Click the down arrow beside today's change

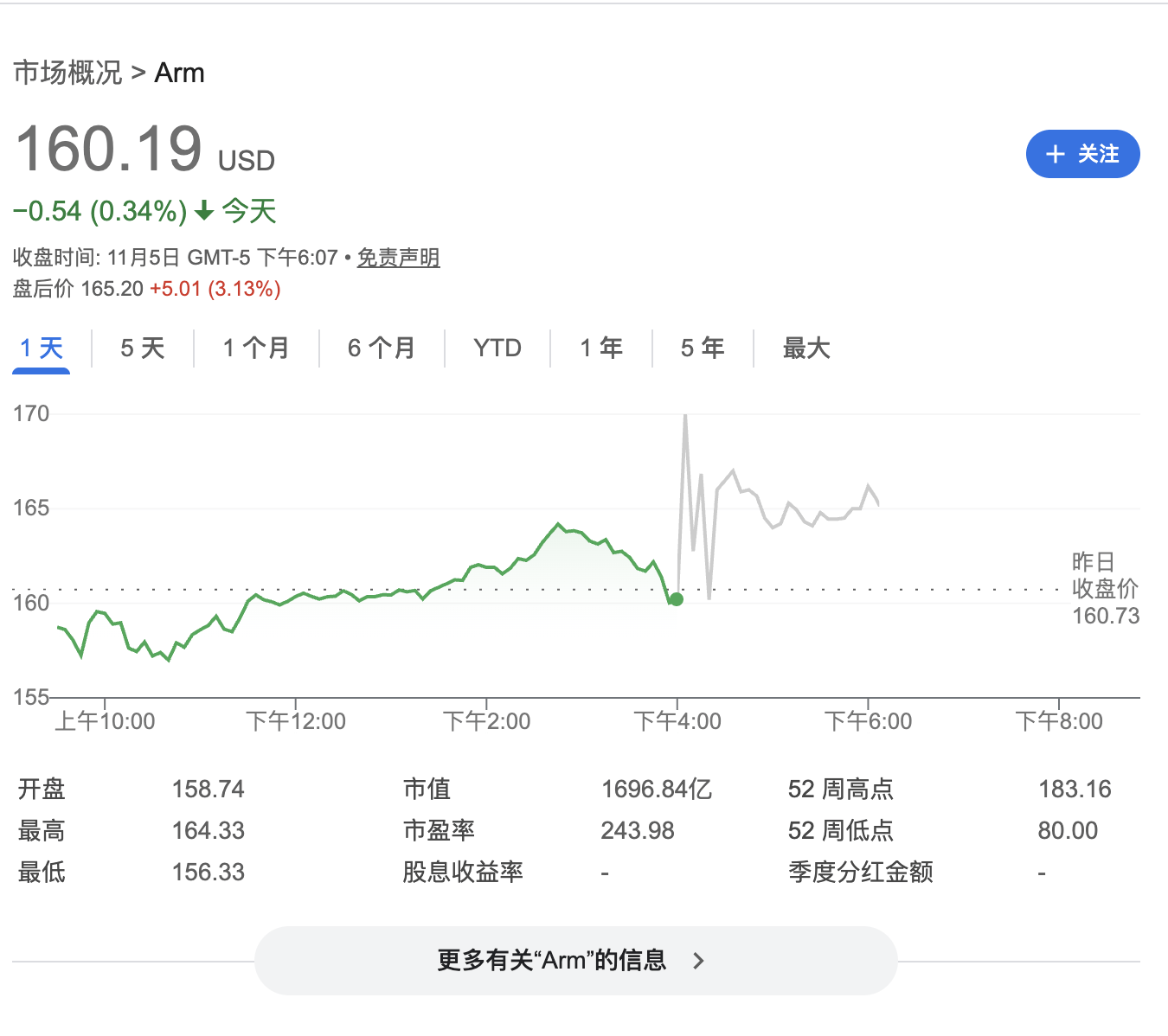click(204, 211)
